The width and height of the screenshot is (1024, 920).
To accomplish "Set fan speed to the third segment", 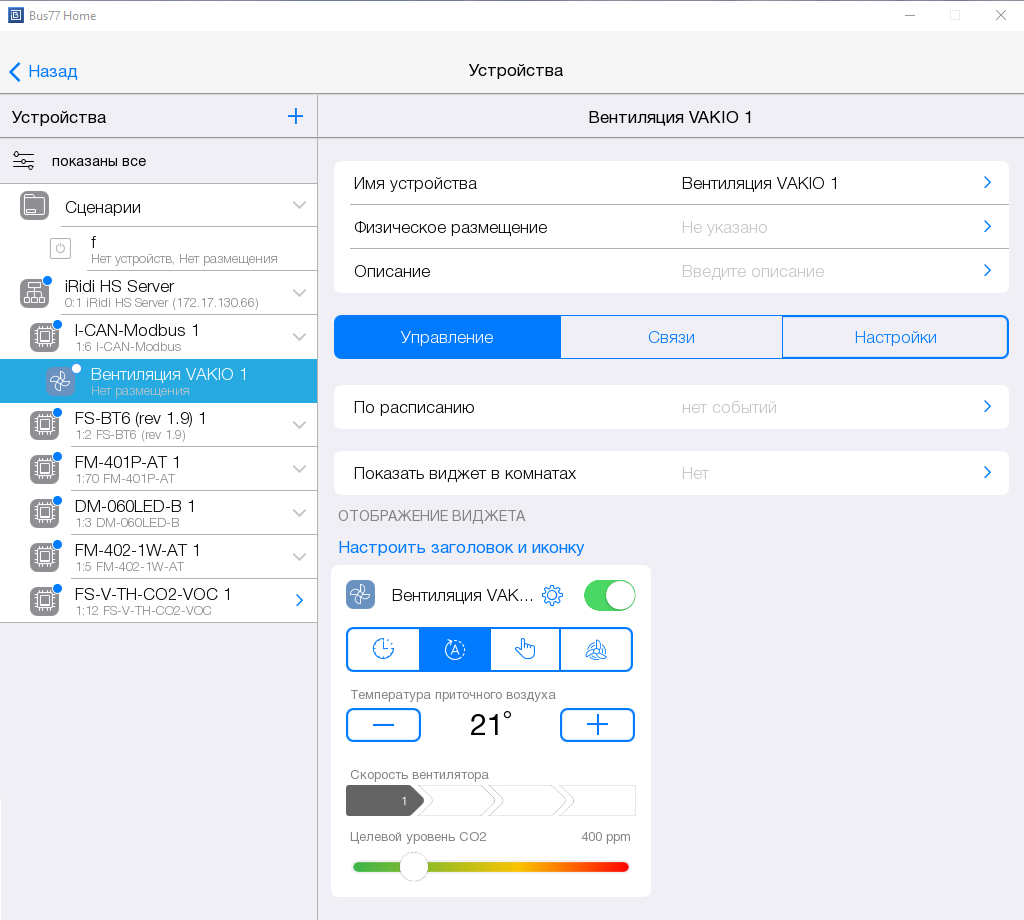I will pos(528,801).
